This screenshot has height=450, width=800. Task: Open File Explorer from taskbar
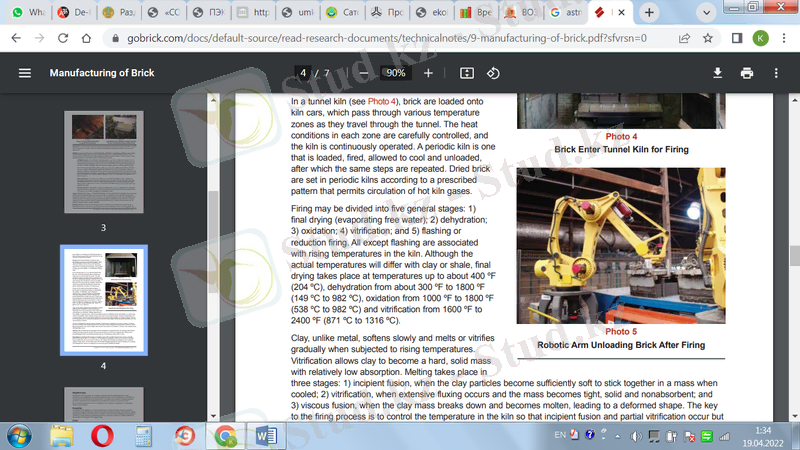pos(62,437)
